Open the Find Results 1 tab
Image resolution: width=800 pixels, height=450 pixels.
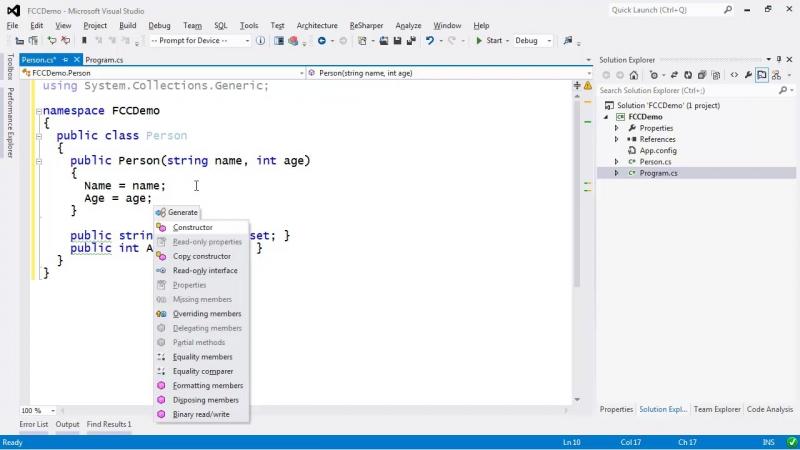click(x=109, y=424)
